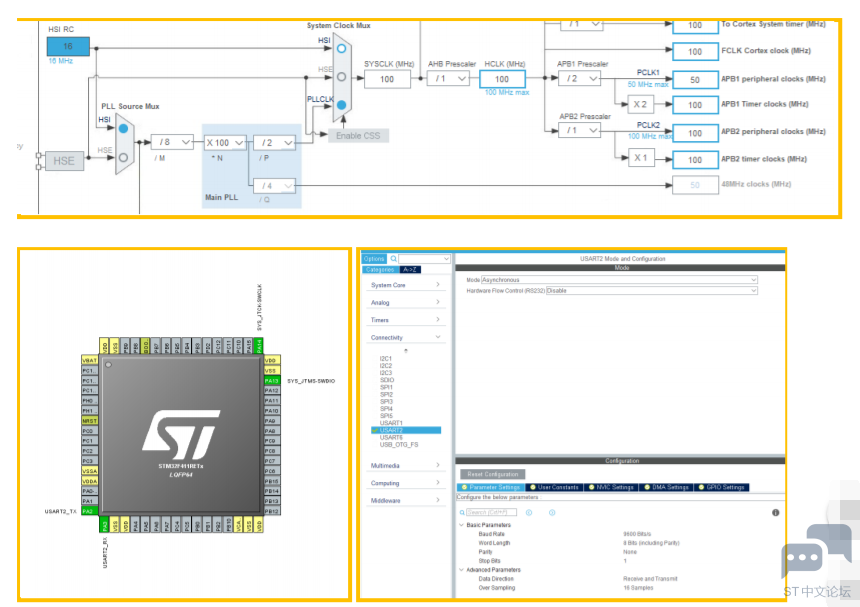860x607 pixels.
Task: Open the User Constants tab
Action: pos(554,487)
